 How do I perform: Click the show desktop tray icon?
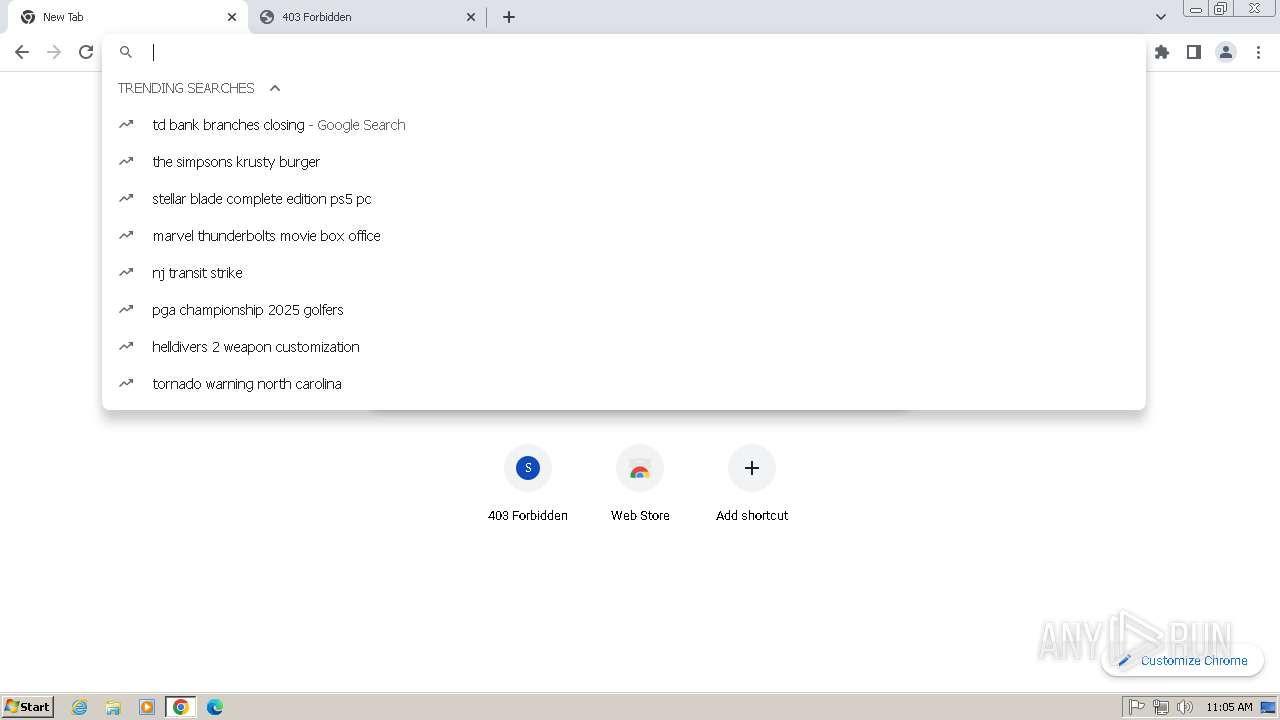[x=1268, y=707]
